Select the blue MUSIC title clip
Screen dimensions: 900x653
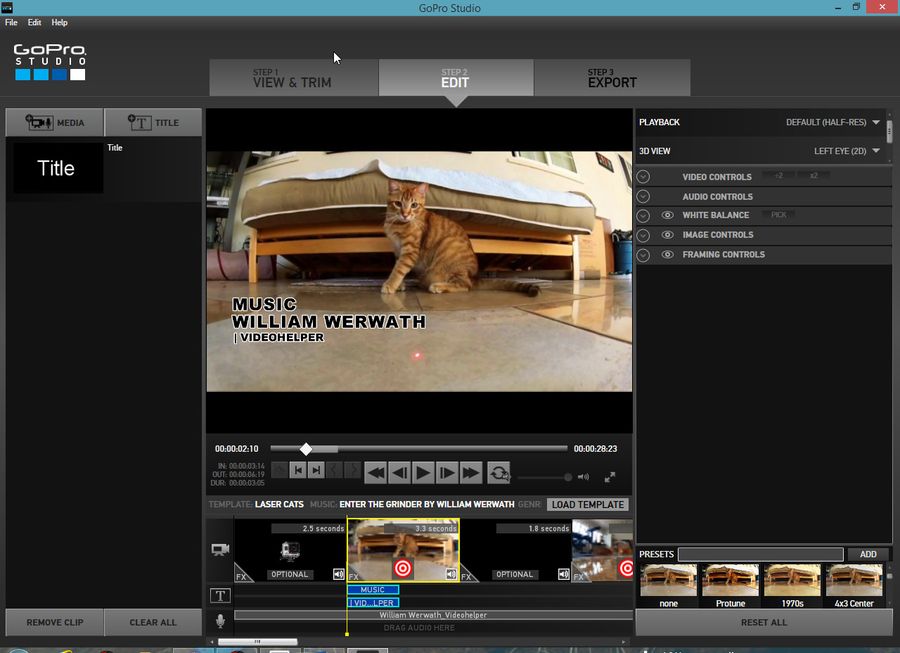coord(373,589)
